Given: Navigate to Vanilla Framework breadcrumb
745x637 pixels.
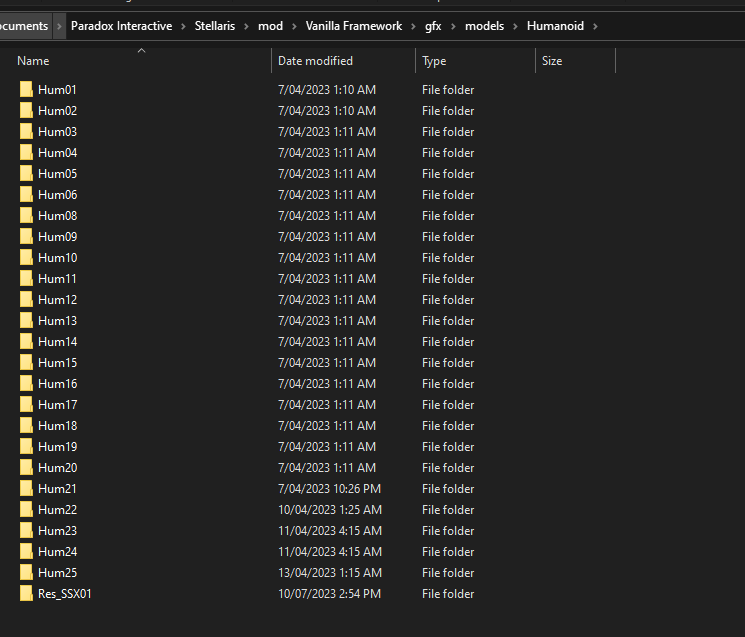Looking at the screenshot, I should (353, 26).
